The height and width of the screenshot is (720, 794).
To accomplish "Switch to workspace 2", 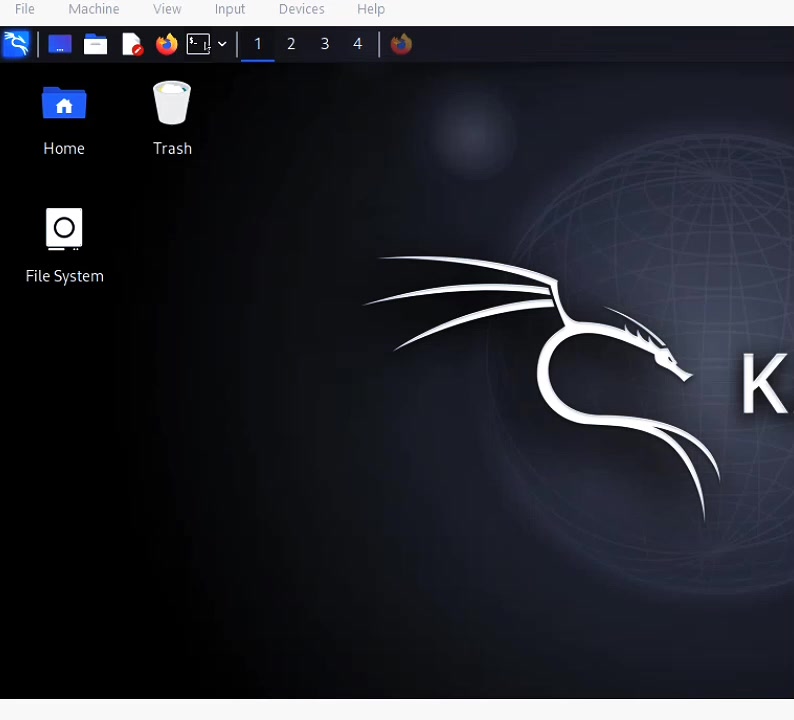I will pos(291,45).
